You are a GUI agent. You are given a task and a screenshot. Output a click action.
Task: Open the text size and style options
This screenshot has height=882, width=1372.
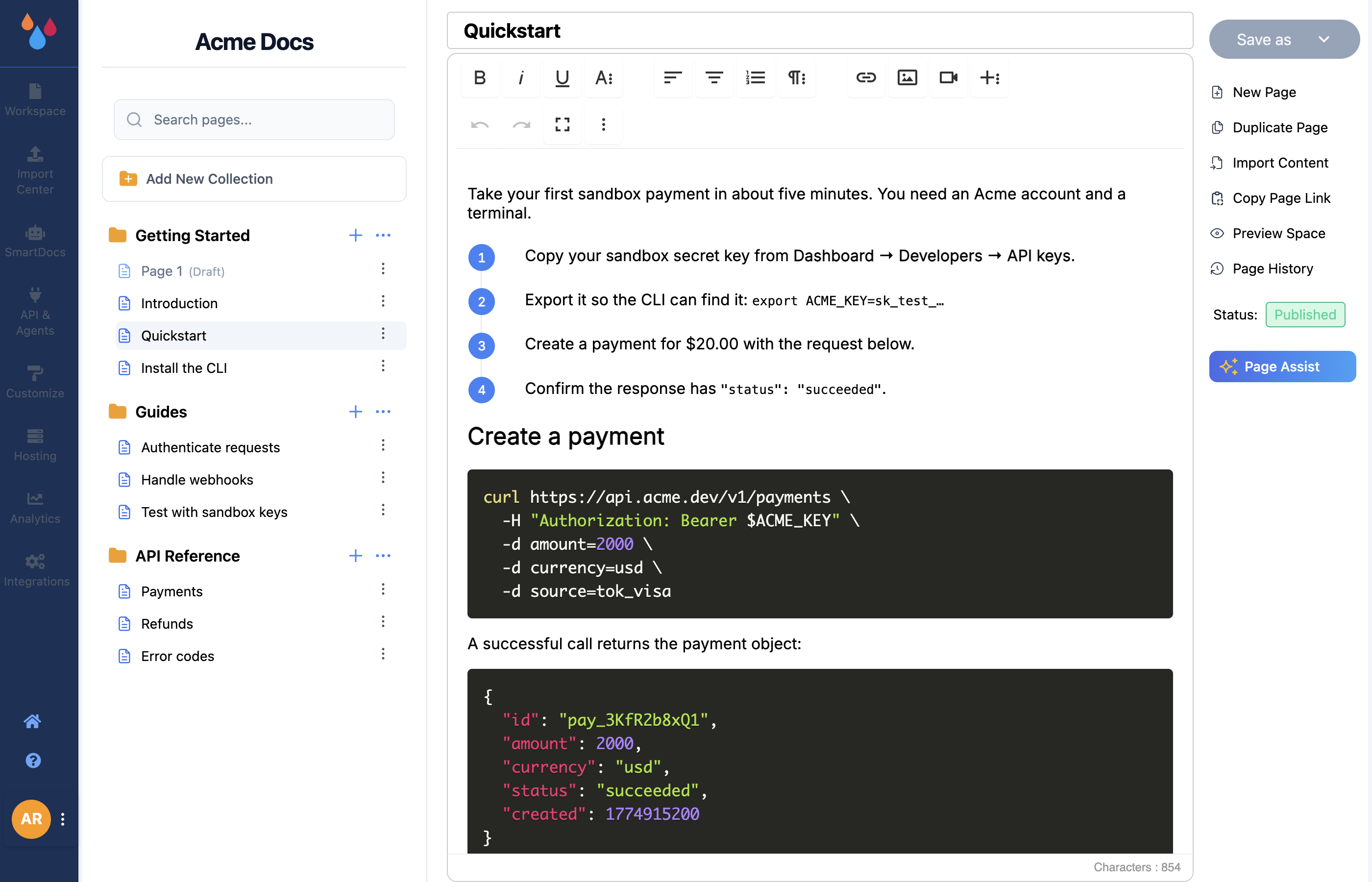604,77
